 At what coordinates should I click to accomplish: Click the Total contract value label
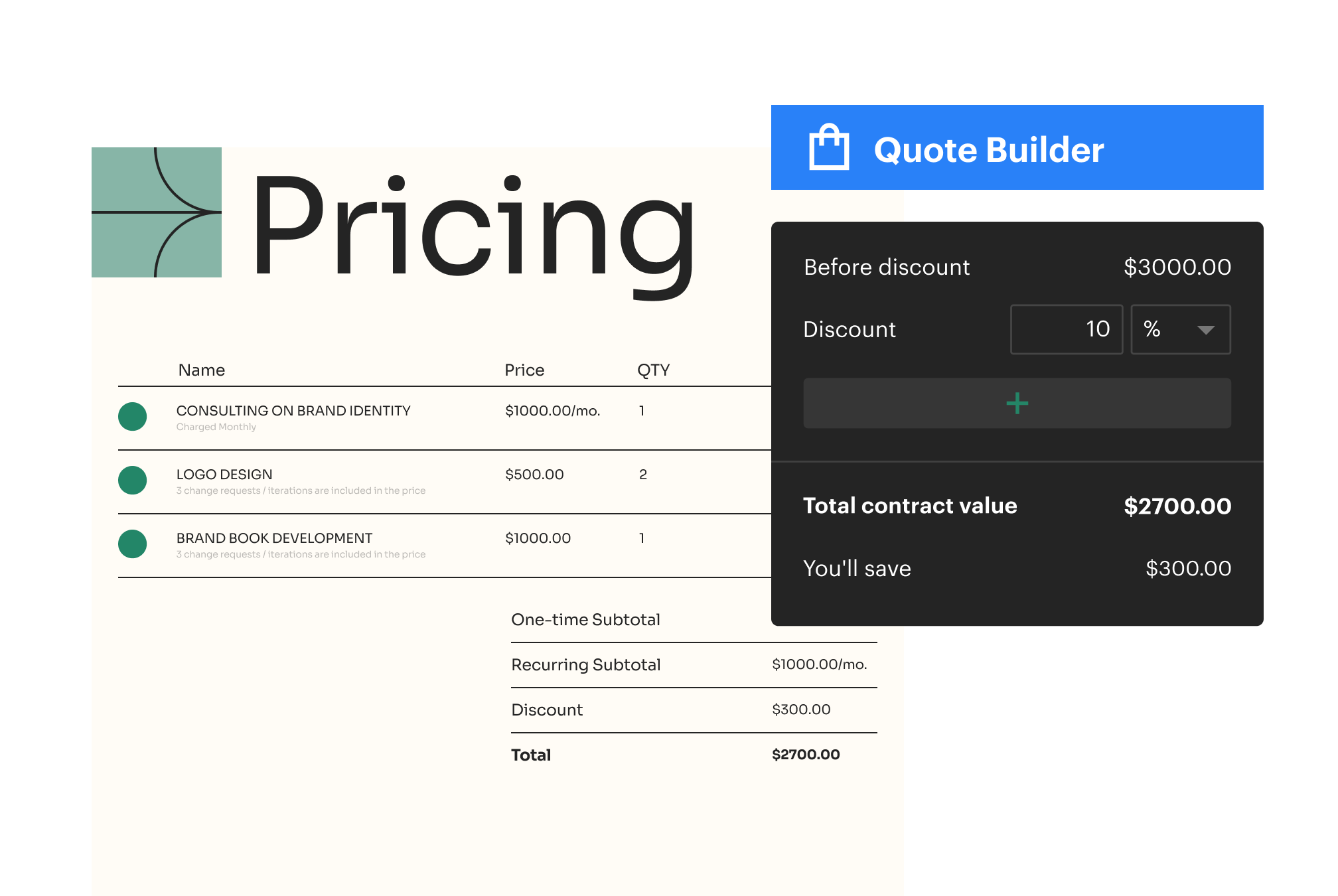coord(910,506)
